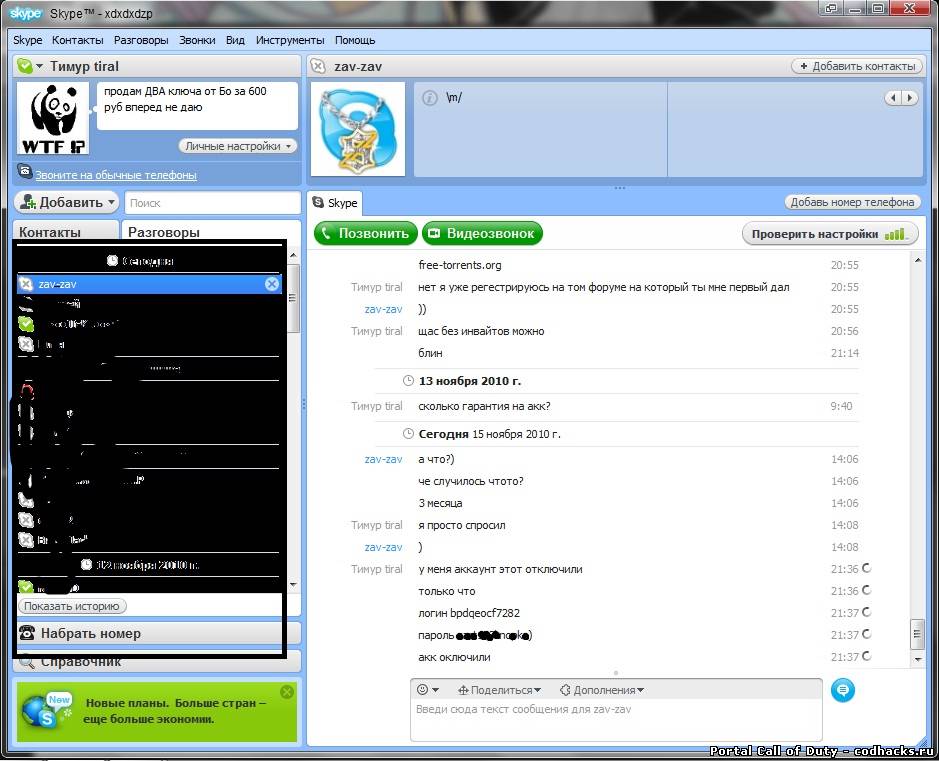Click the phone icon beside the call phones link

[x=25, y=172]
